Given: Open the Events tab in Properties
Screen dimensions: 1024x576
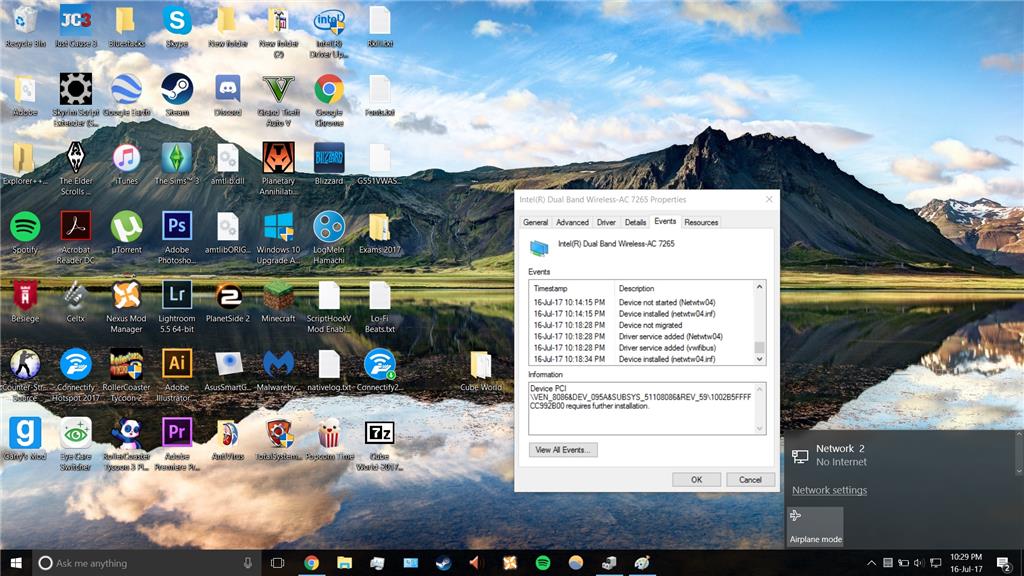Looking at the screenshot, I should click(x=665, y=221).
